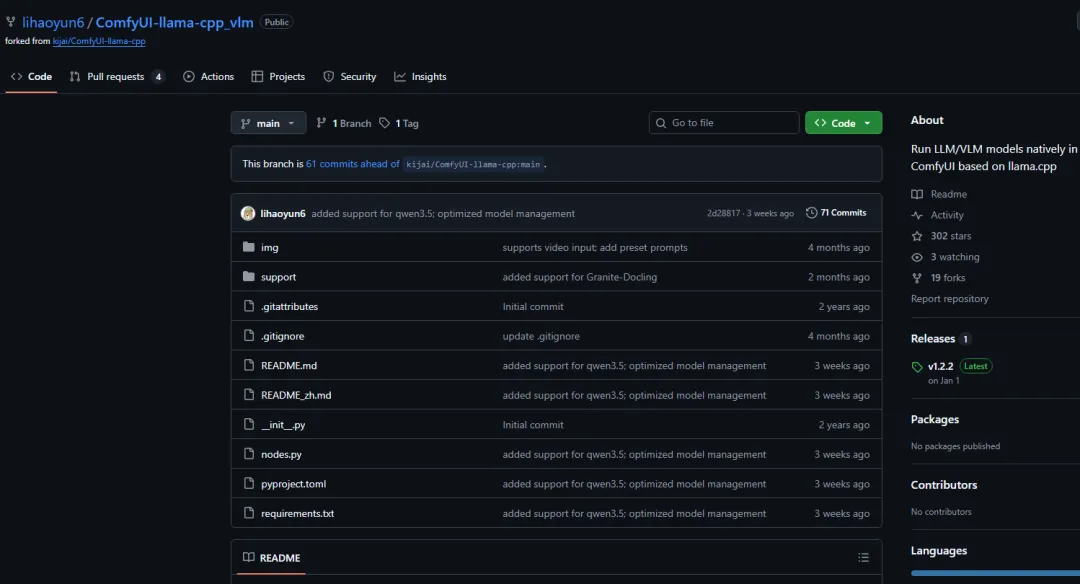Click the search magnifier in Go to file
The height and width of the screenshot is (584, 1080).
tap(661, 123)
